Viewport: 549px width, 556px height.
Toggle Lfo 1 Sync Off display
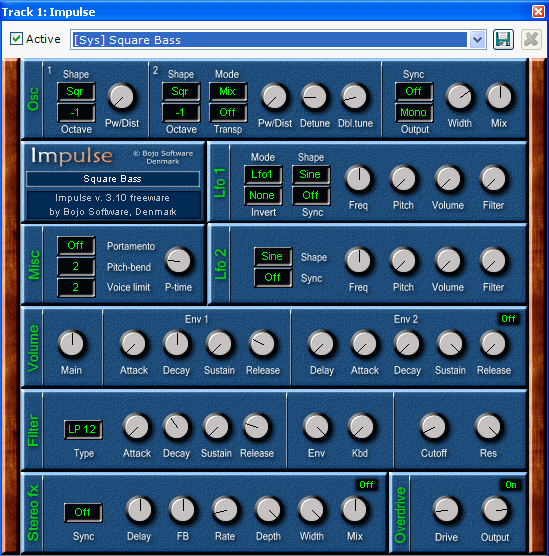click(311, 196)
